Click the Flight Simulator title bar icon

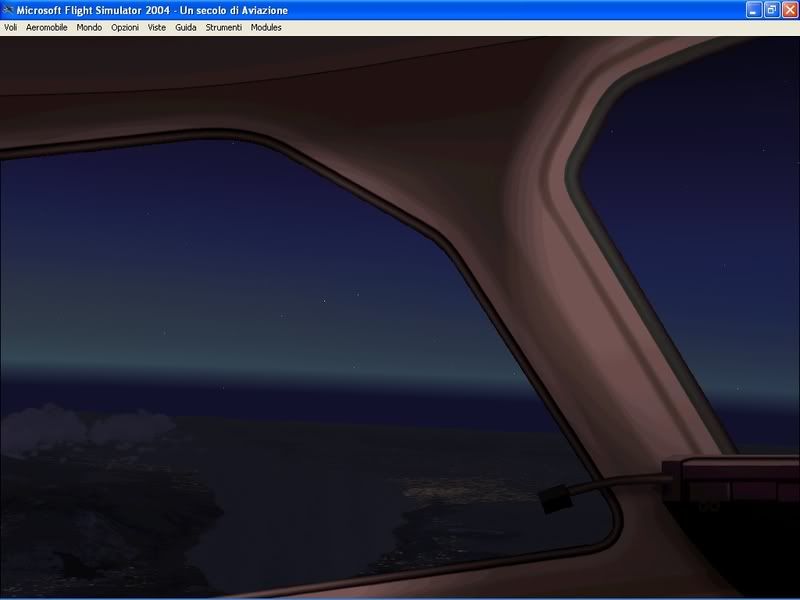8,10
